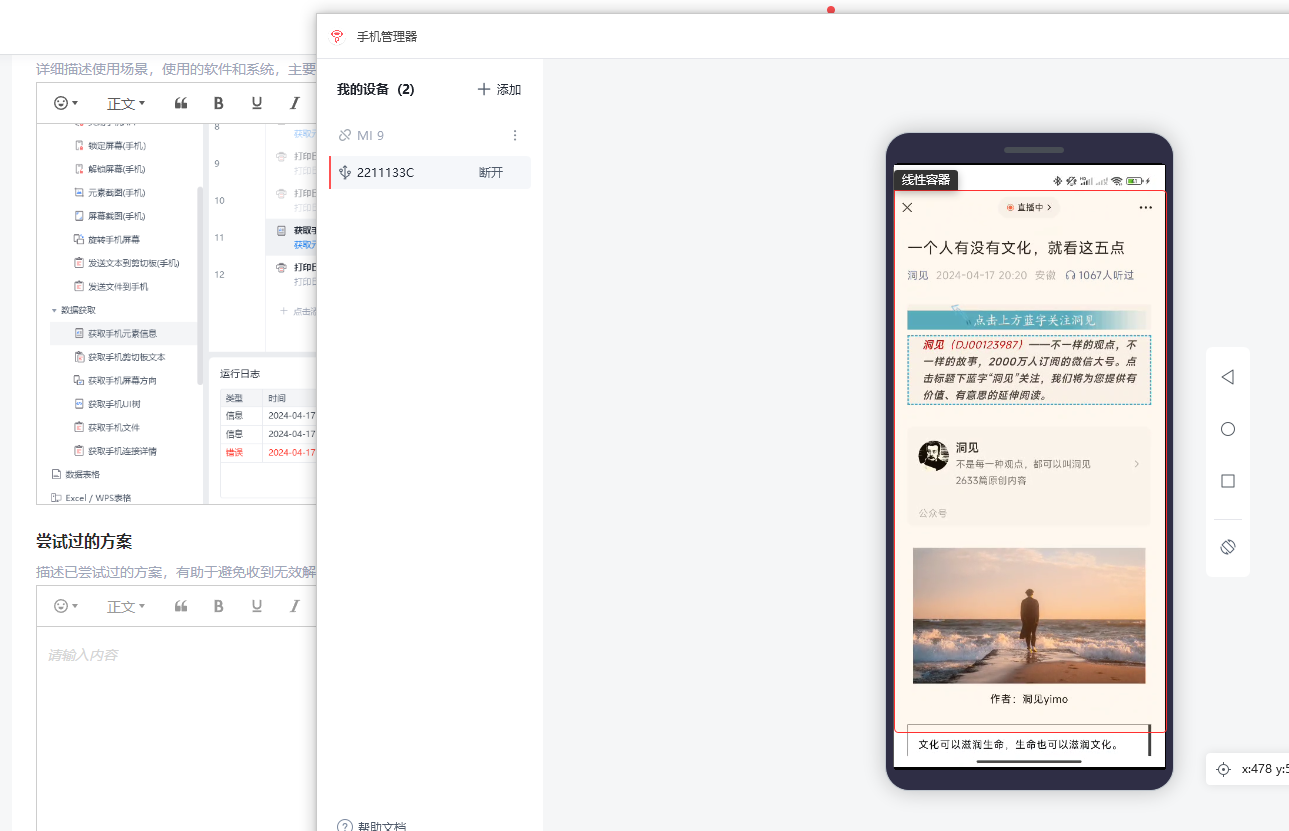This screenshot has height=831, width=1289.
Task: Select 屏幕截图(手机) in the command tree
Action: click(x=110, y=216)
